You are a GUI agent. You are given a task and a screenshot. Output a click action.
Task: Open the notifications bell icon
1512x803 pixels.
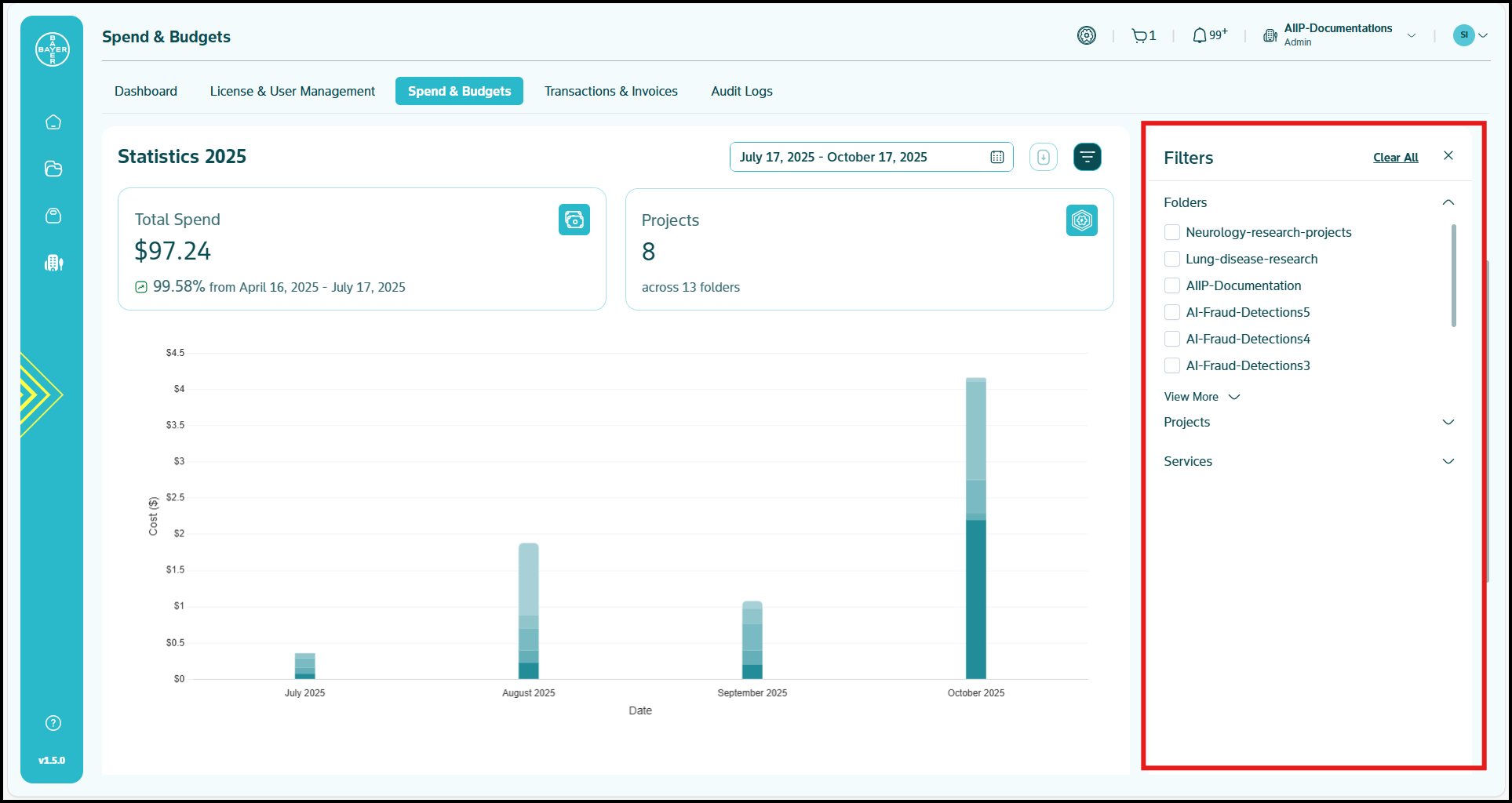pos(1200,36)
